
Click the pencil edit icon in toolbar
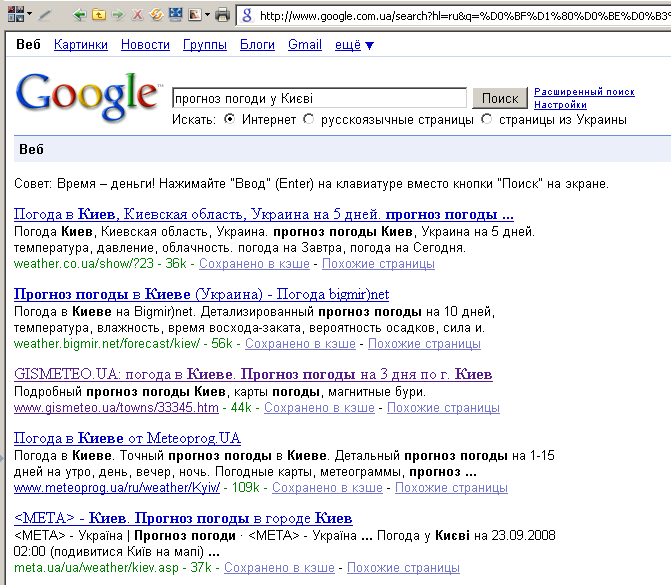tap(45, 15)
